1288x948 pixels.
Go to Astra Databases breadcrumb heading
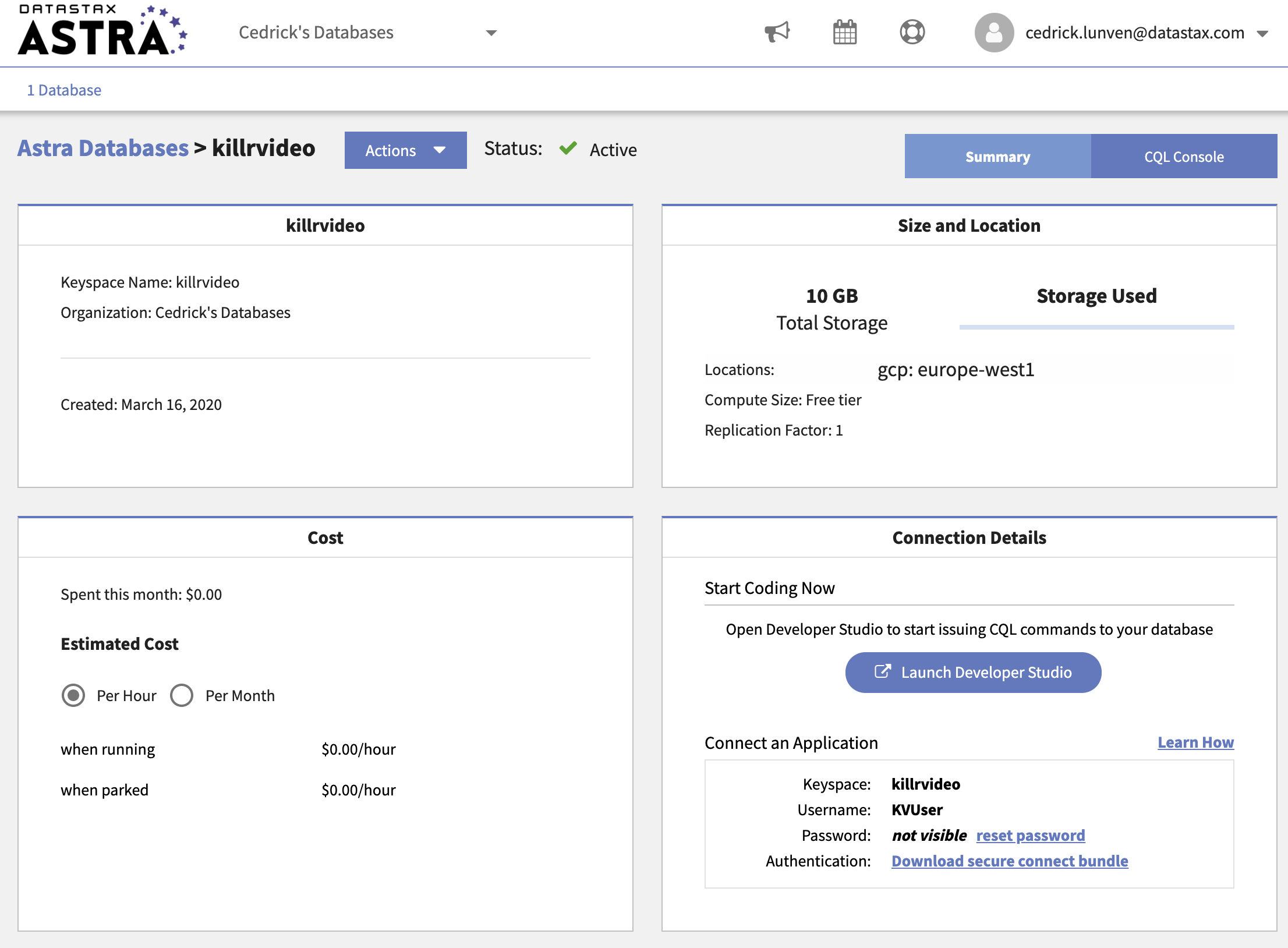click(x=103, y=148)
